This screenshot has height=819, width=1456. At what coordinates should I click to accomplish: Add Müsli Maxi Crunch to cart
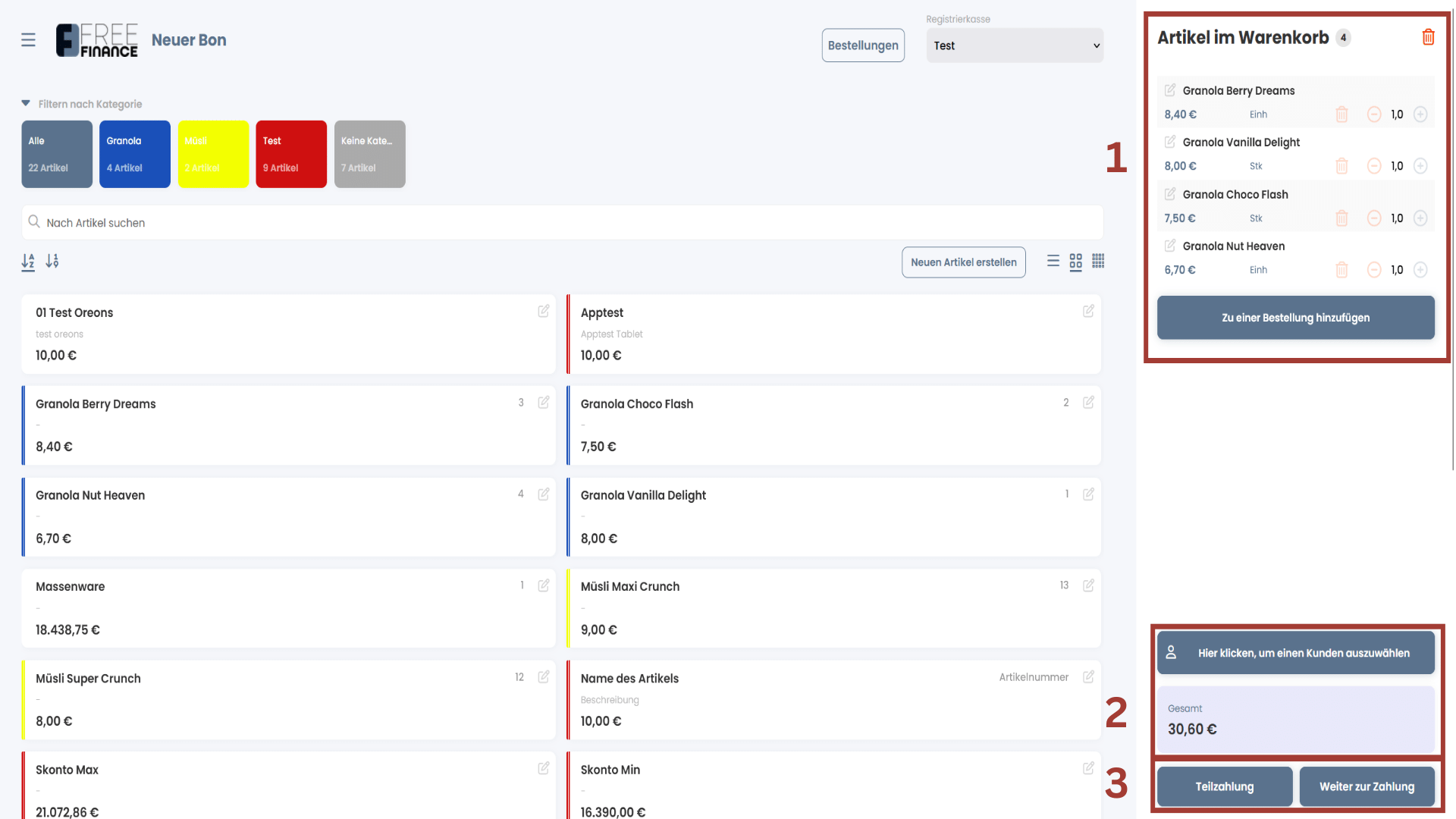[x=833, y=608]
